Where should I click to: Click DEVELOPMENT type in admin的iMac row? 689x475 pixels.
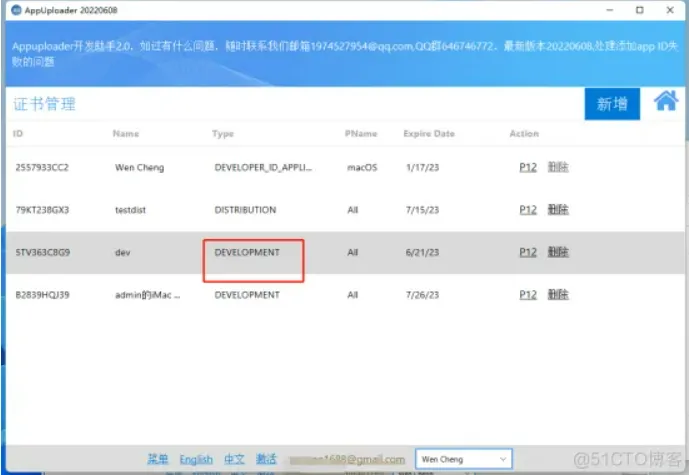[247, 295]
